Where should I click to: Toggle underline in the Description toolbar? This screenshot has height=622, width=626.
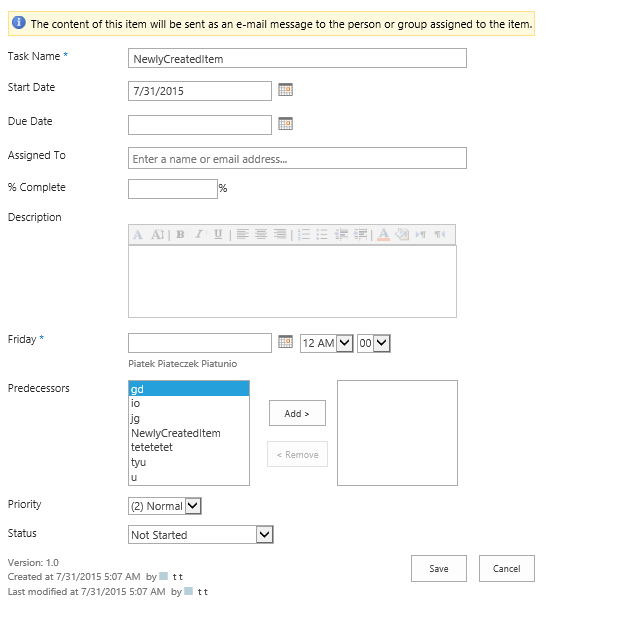point(218,234)
